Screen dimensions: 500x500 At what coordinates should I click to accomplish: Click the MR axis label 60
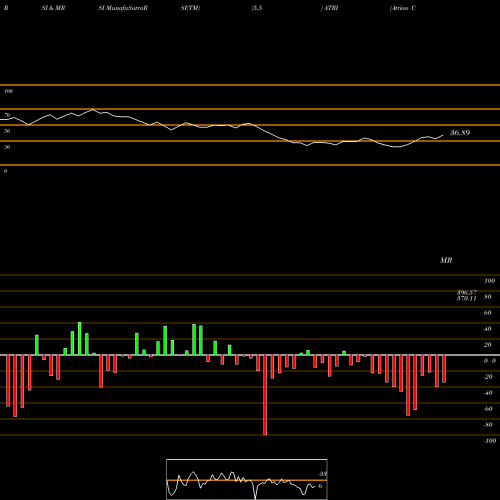point(488,313)
